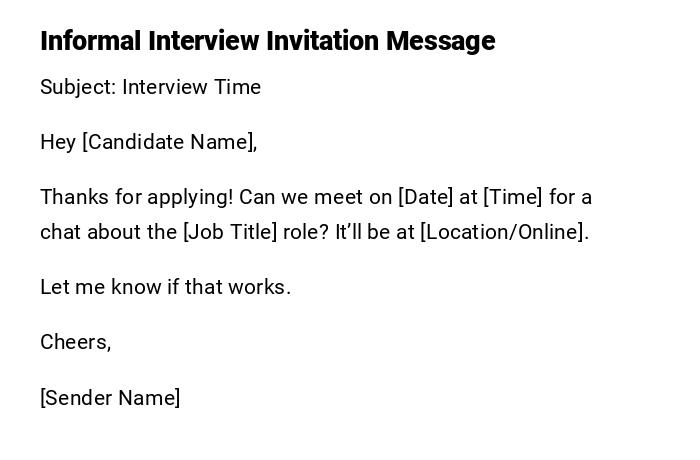This screenshot has height=460, width=700.
Task: Click the greeting word 'Hey'
Action: pyautogui.click(x=58, y=142)
